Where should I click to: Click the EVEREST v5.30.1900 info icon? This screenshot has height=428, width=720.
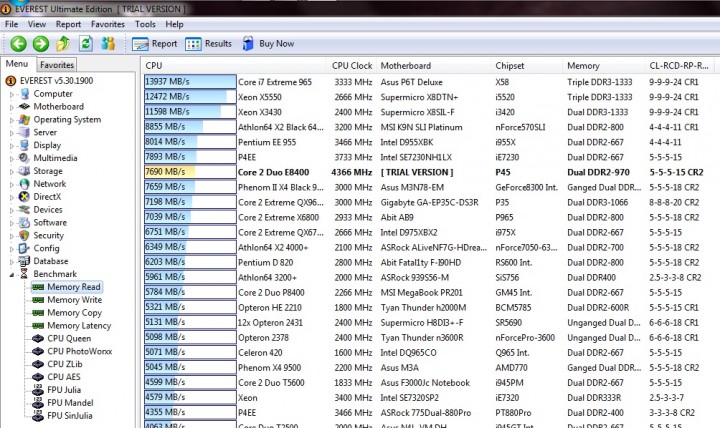(x=10, y=81)
